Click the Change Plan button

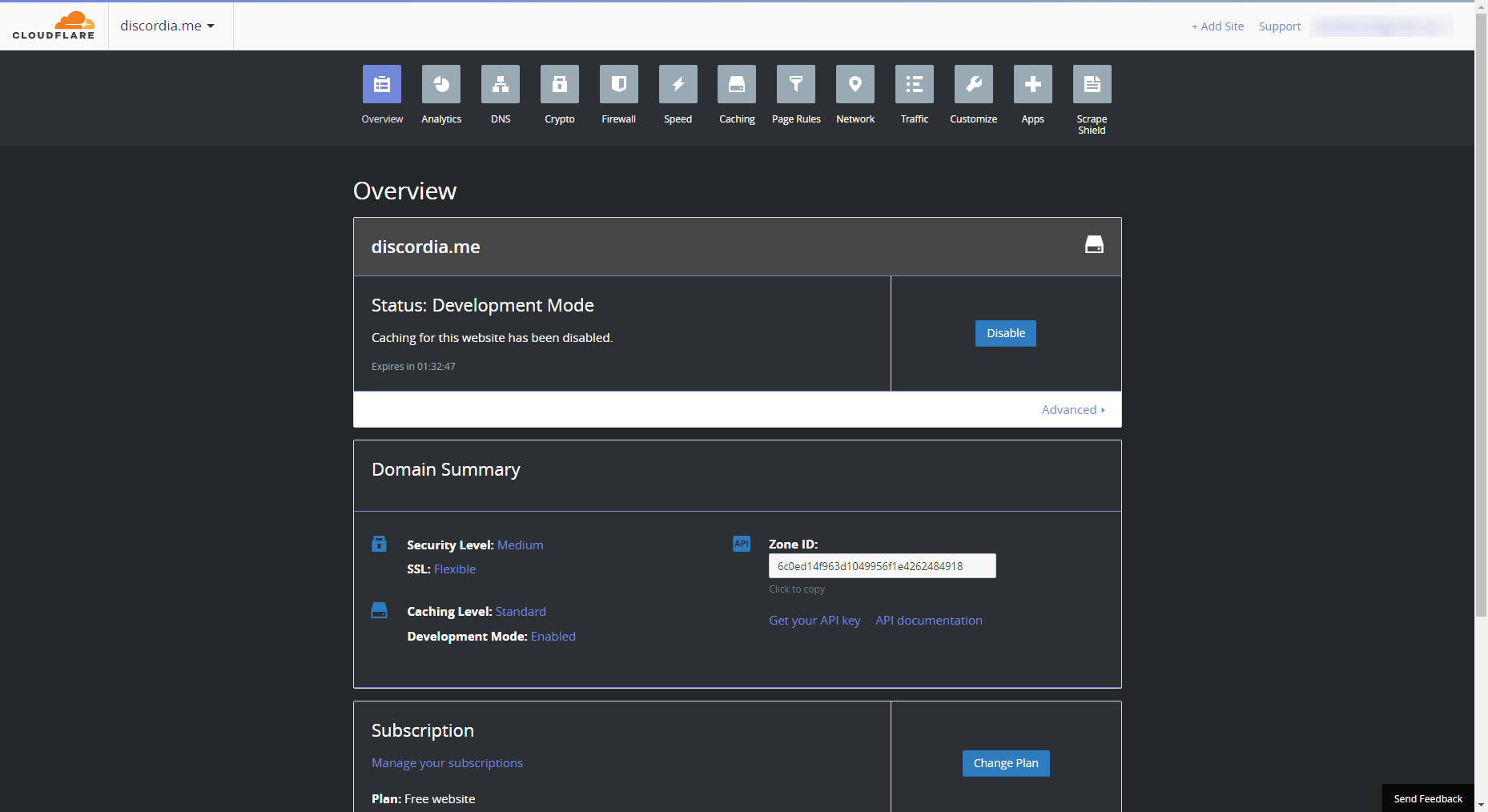[x=1006, y=763]
